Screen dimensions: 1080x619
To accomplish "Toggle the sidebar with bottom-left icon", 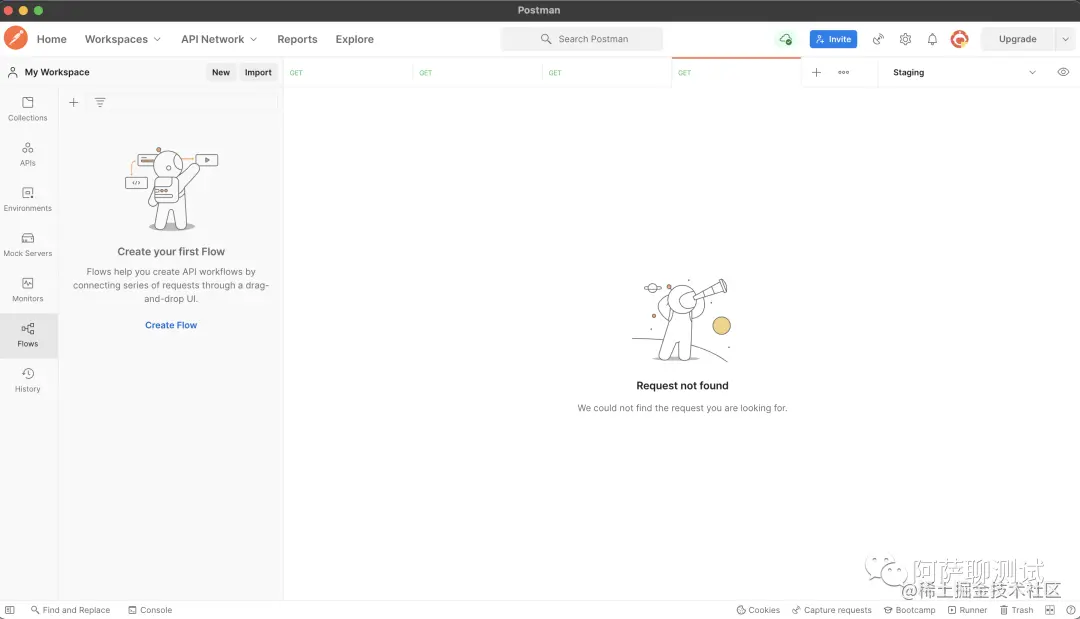I will tap(10, 610).
